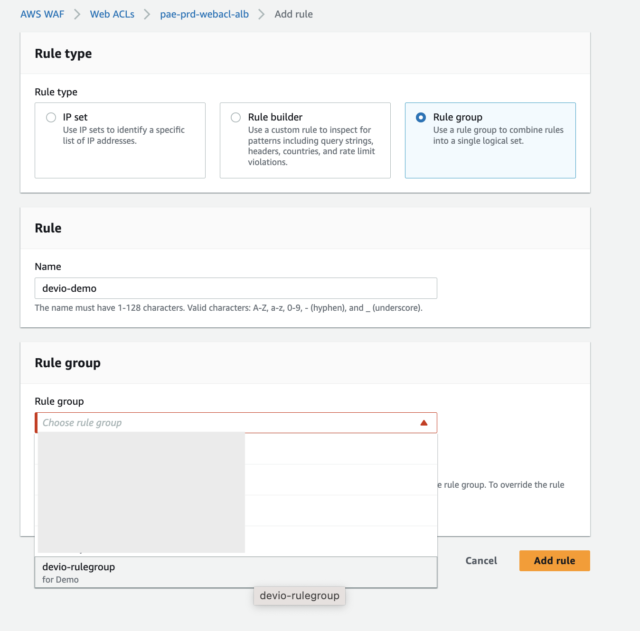Click the Cancel button
Viewport: 640px width, 631px height.
481,560
